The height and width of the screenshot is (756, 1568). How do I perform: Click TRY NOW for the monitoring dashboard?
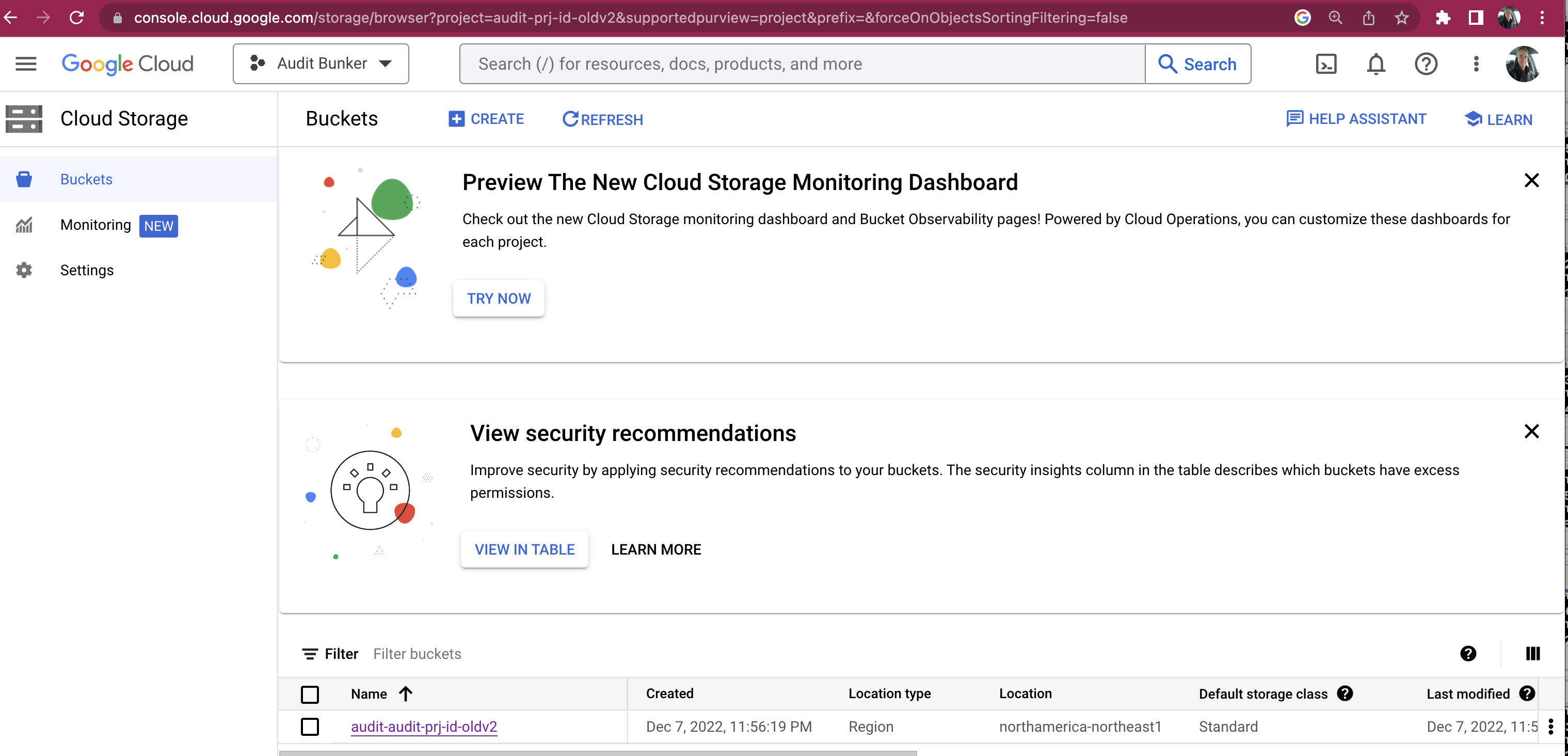[x=498, y=298]
